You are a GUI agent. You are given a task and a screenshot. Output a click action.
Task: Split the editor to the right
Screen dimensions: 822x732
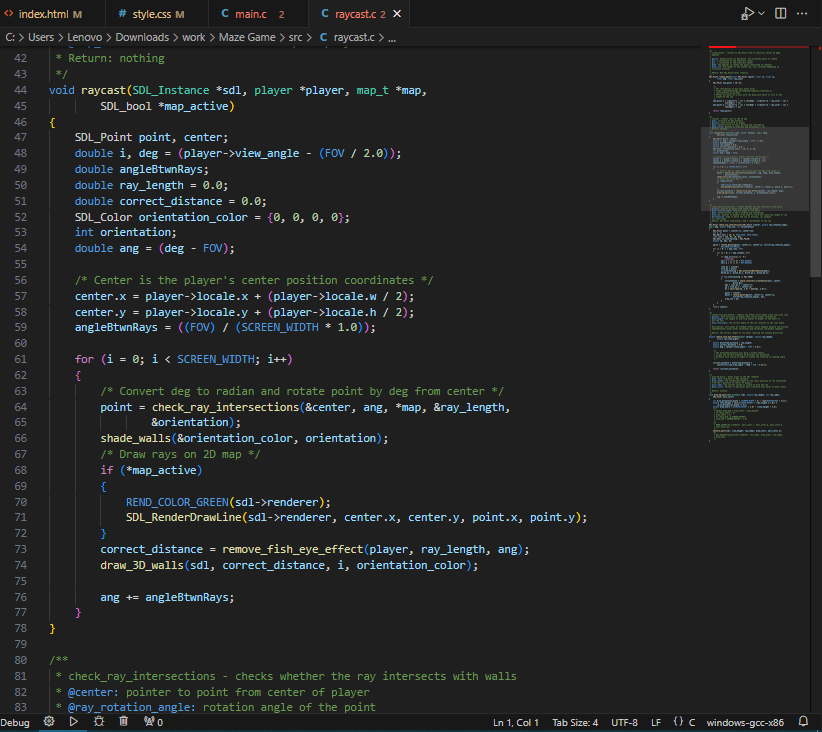click(781, 14)
